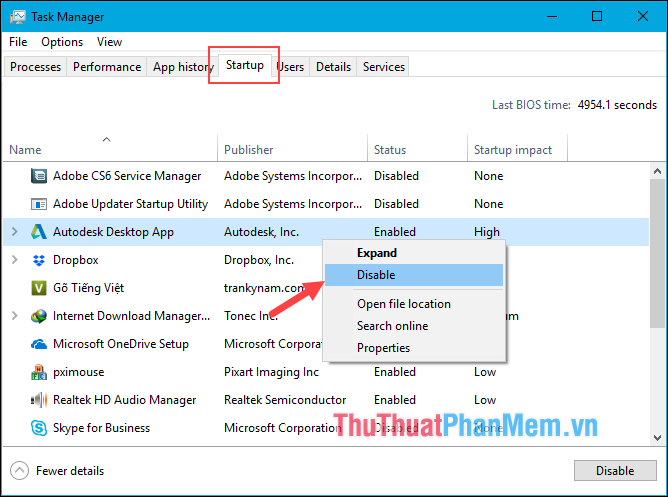The width and height of the screenshot is (668, 497).
Task: Click the Autodesk, Inc. publisher cell
Action: 262,232
